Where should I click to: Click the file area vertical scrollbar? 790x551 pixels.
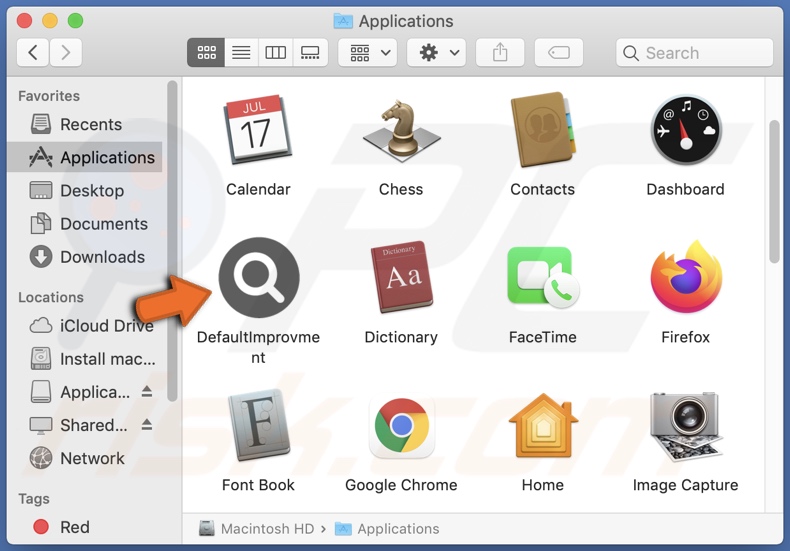pyautogui.click(x=774, y=191)
